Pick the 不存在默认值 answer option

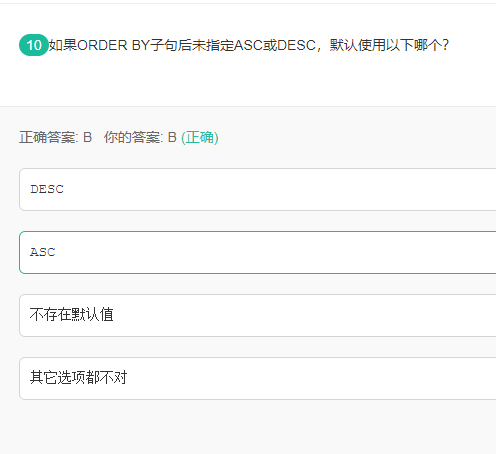(258, 315)
